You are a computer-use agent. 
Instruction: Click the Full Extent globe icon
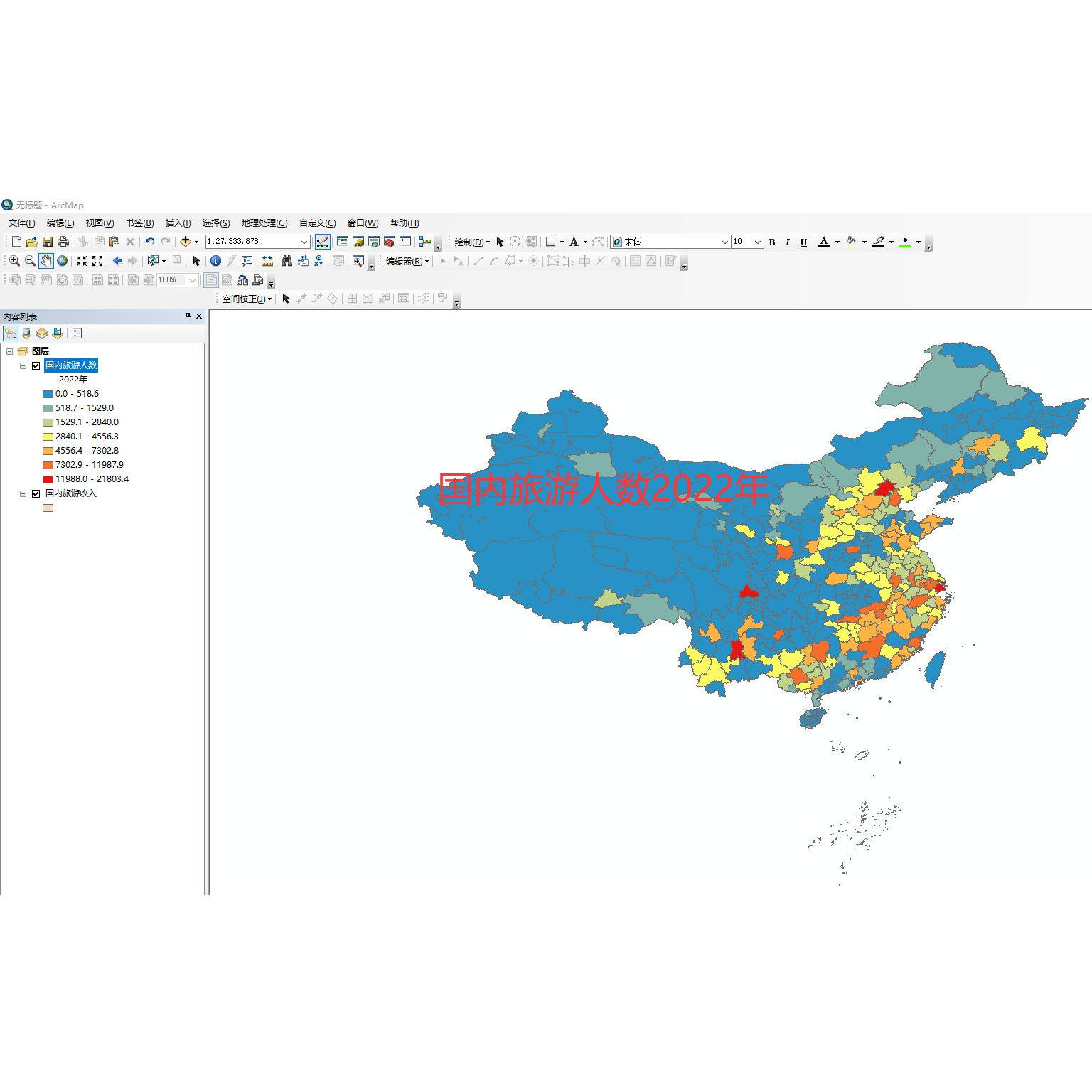pyautogui.click(x=62, y=261)
